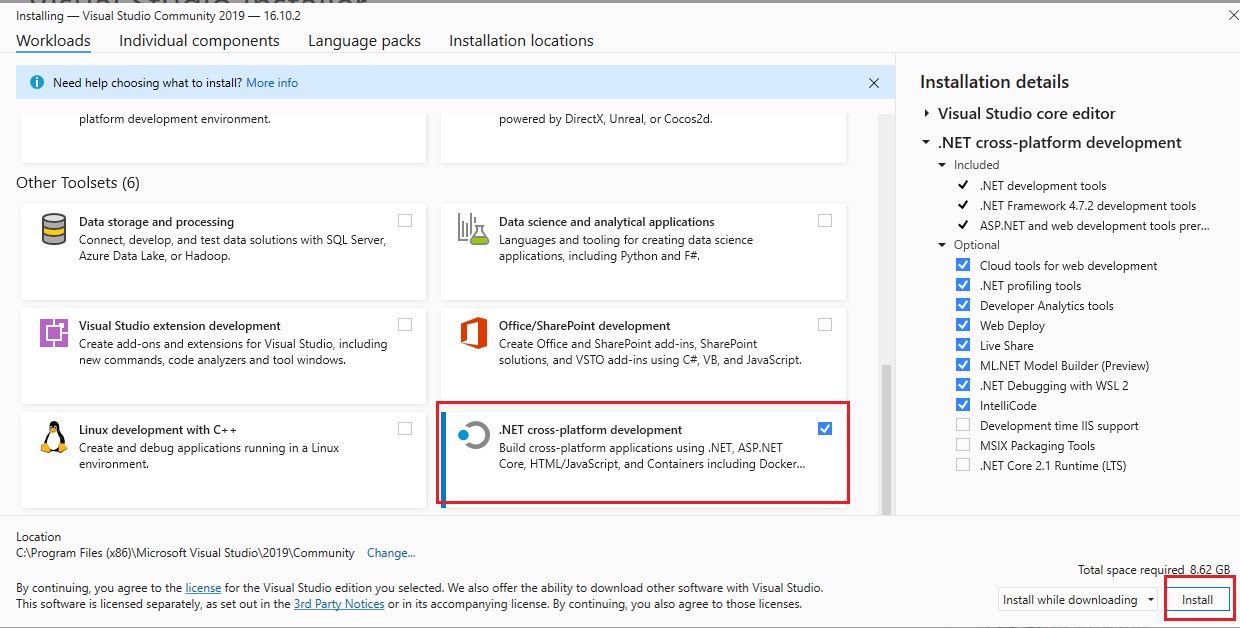The image size is (1240, 628).
Task: Click the .NET cross-platform development icon
Action: tap(473, 436)
